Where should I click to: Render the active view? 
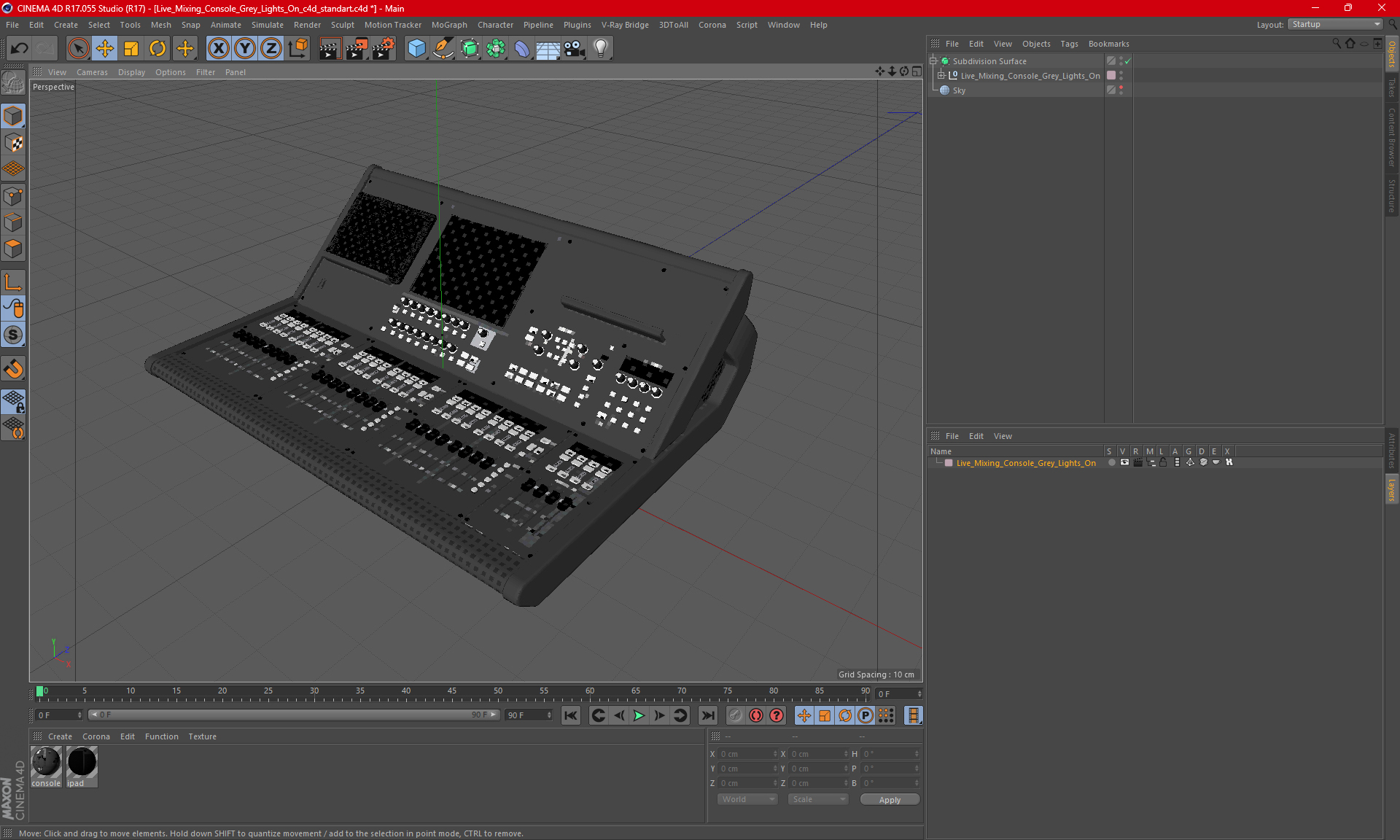point(330,48)
